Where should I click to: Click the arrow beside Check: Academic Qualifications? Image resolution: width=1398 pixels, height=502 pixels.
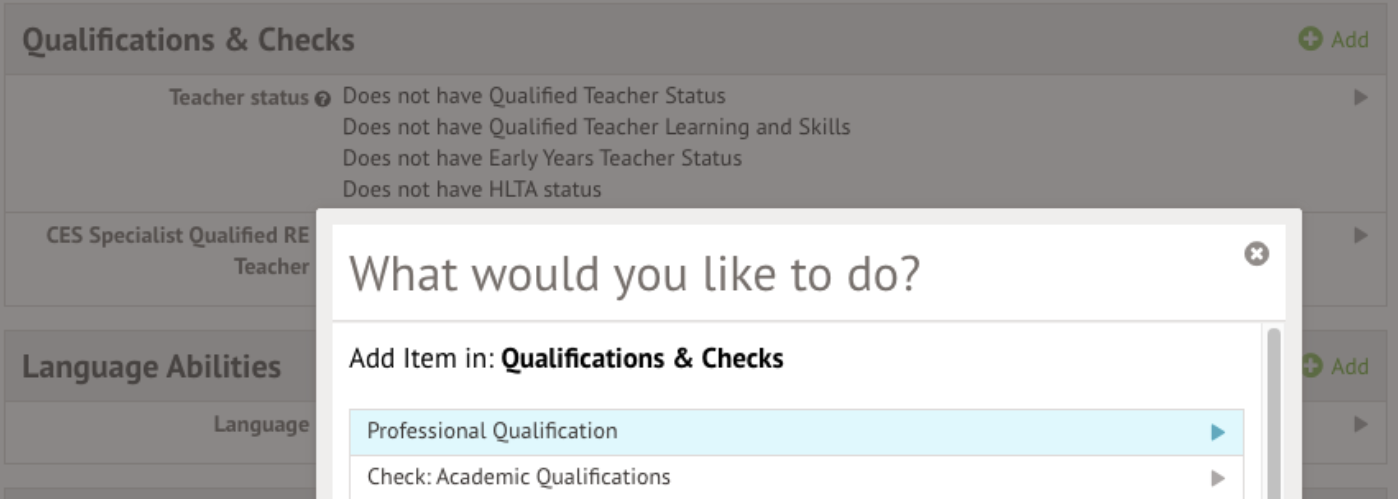[x=1217, y=478]
